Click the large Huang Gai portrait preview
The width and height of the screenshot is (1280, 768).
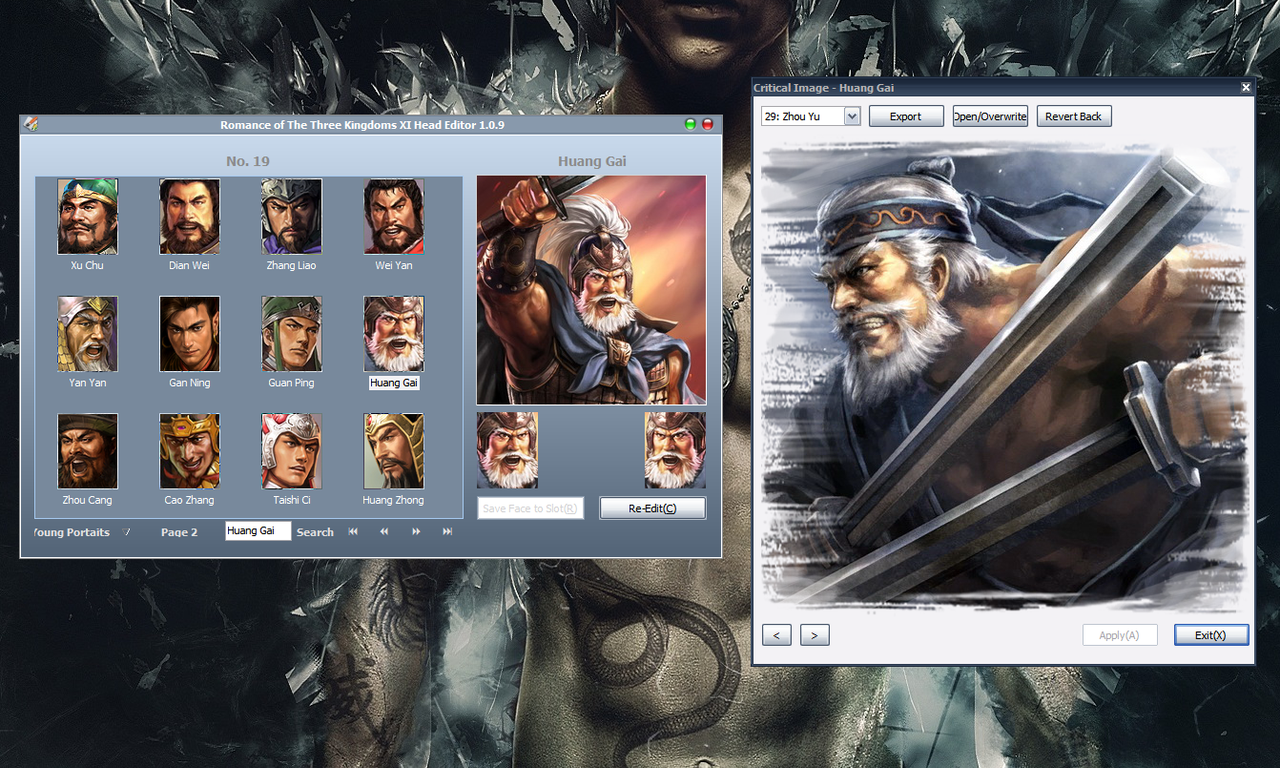(x=591, y=290)
